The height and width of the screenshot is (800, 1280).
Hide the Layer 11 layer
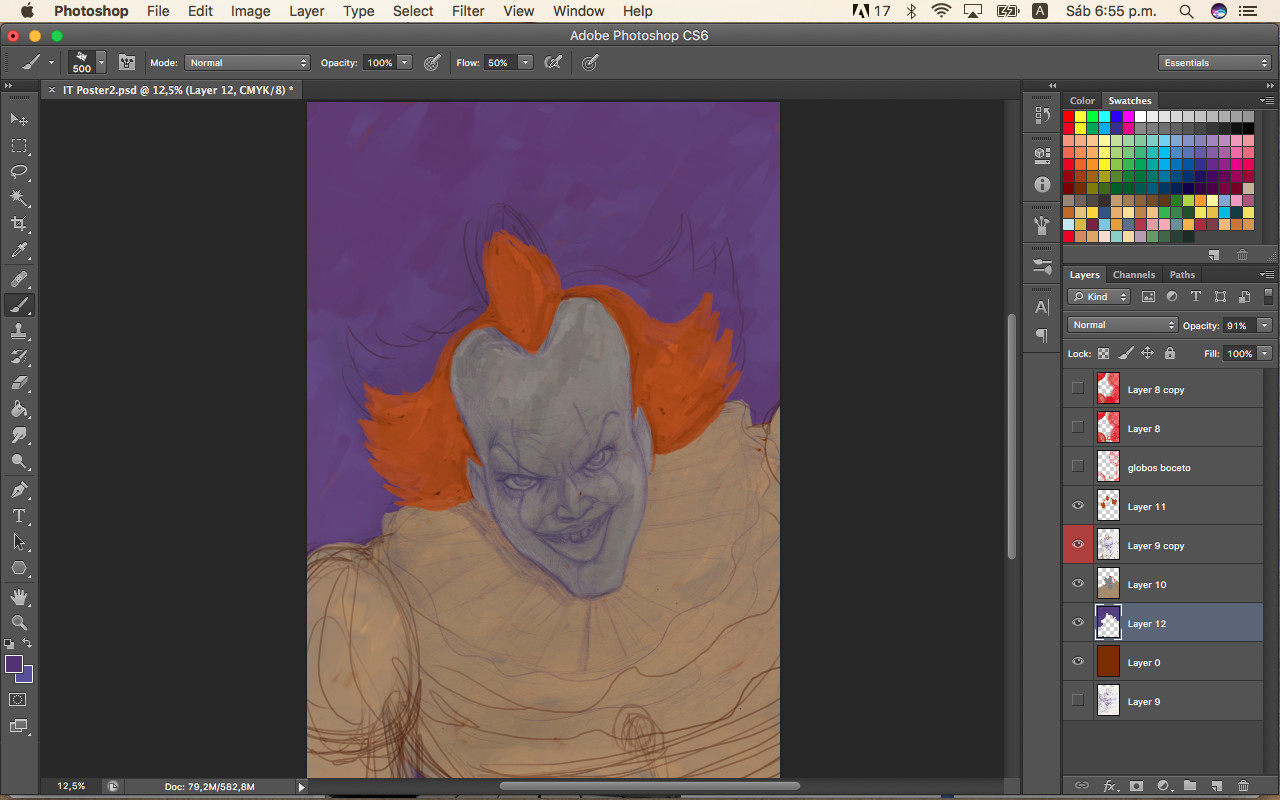[x=1077, y=506]
